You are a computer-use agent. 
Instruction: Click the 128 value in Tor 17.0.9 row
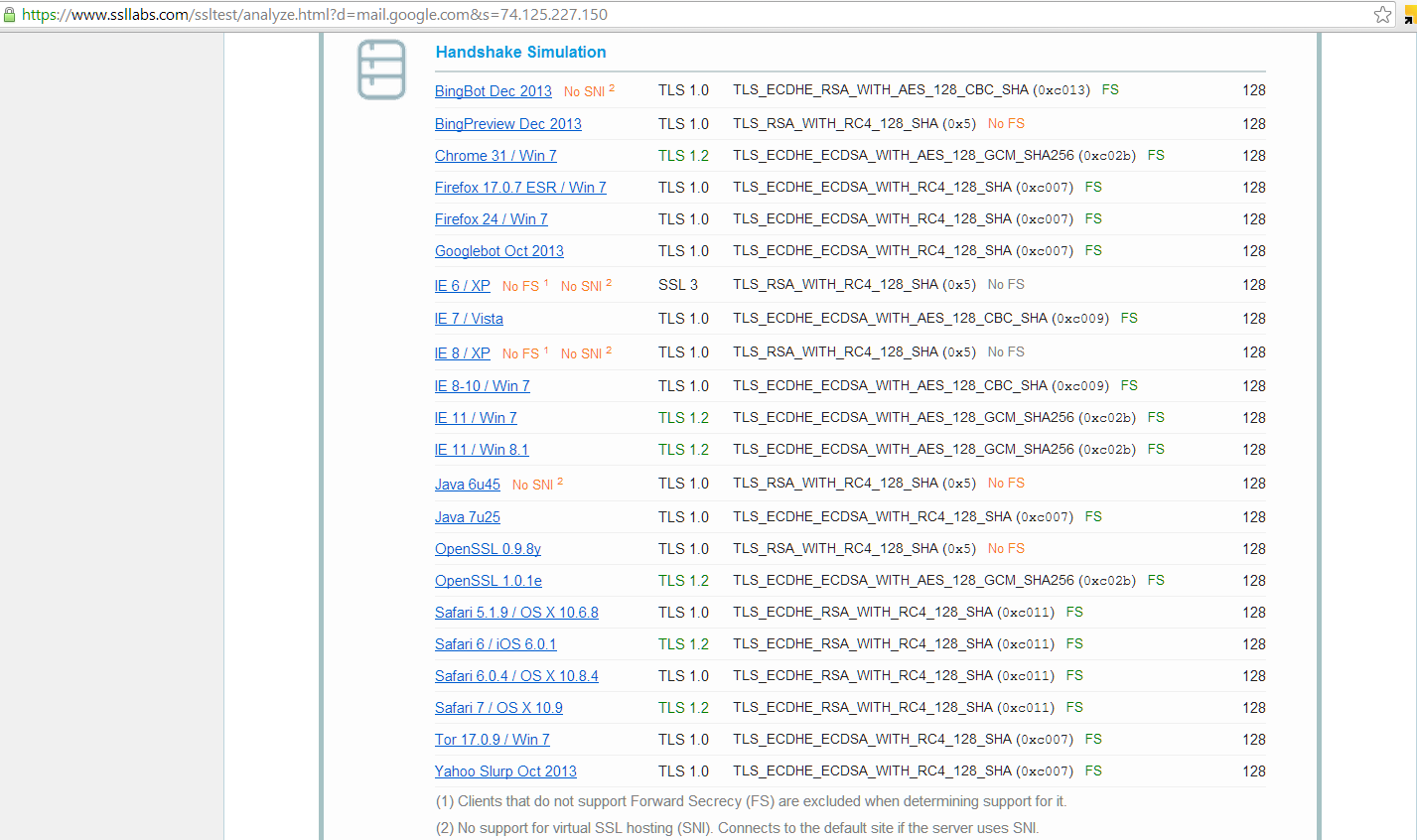[1254, 740]
